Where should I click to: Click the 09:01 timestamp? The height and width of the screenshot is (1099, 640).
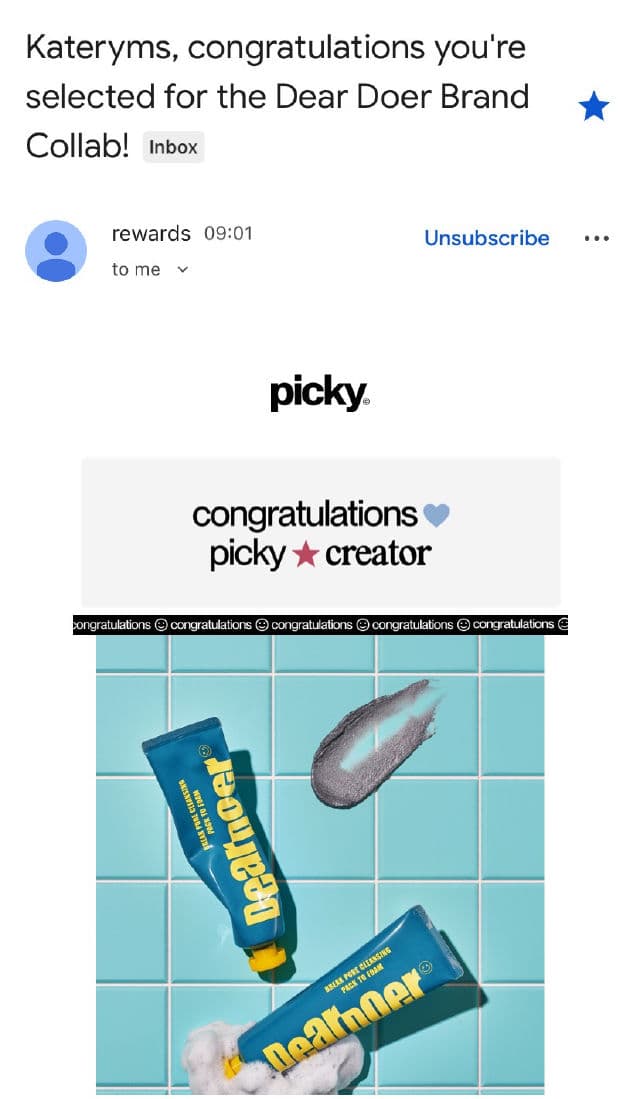coord(228,233)
